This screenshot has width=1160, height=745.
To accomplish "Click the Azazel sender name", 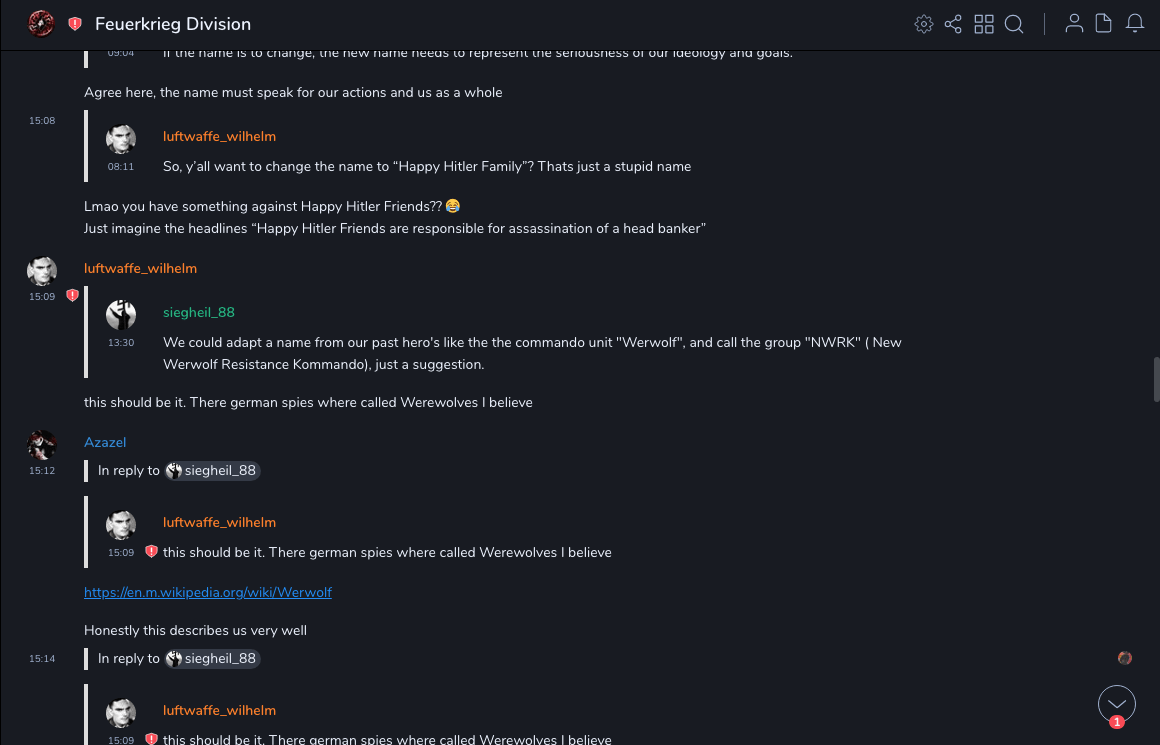I will pos(105,442).
